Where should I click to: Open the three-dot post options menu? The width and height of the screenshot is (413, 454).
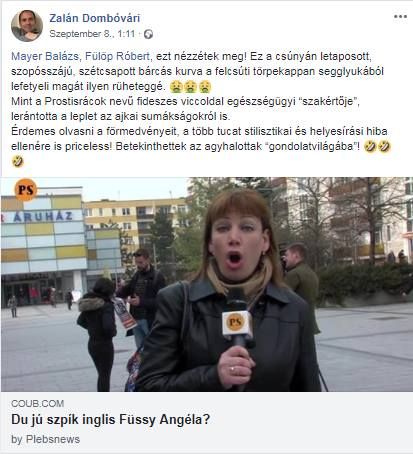click(x=400, y=17)
